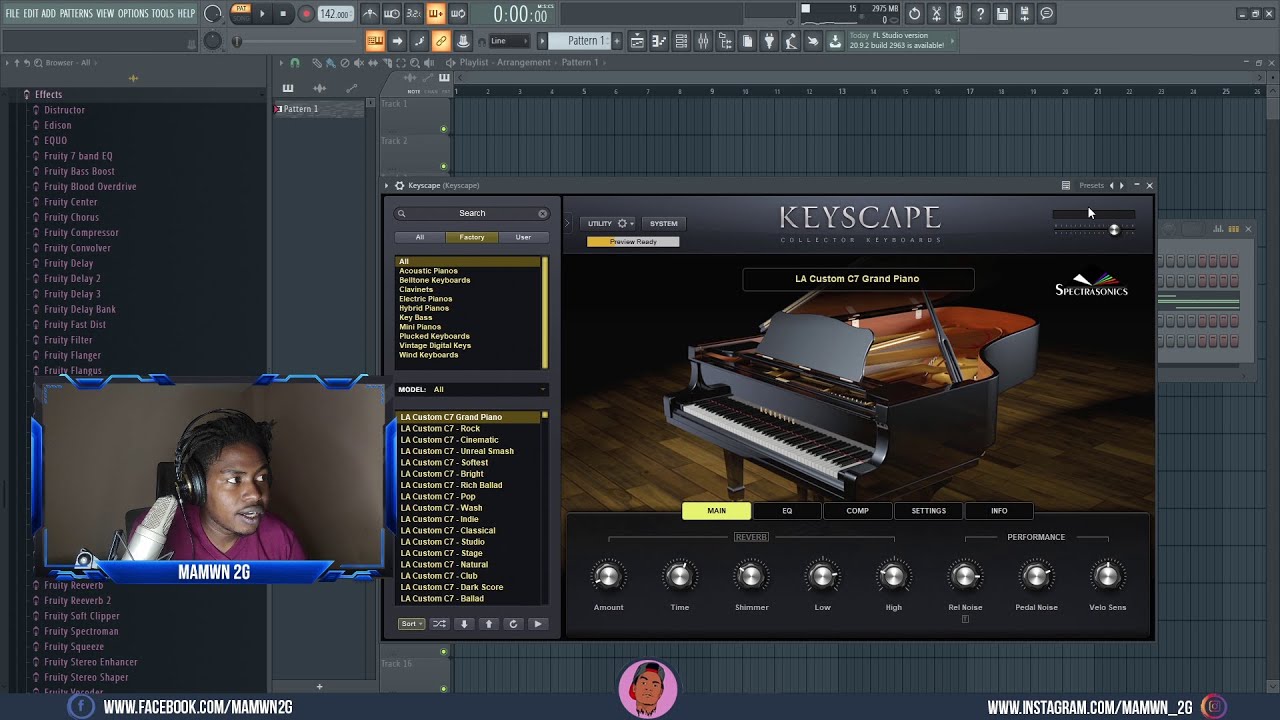Click the previous preset up-arrow icon
The image size is (1280, 720).
pyautogui.click(x=489, y=624)
